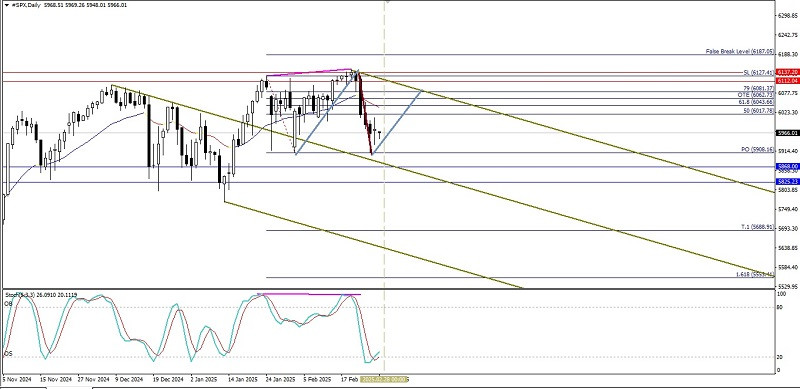
Task: Click the 14 Jan 2025 date label
Action: [243, 380]
